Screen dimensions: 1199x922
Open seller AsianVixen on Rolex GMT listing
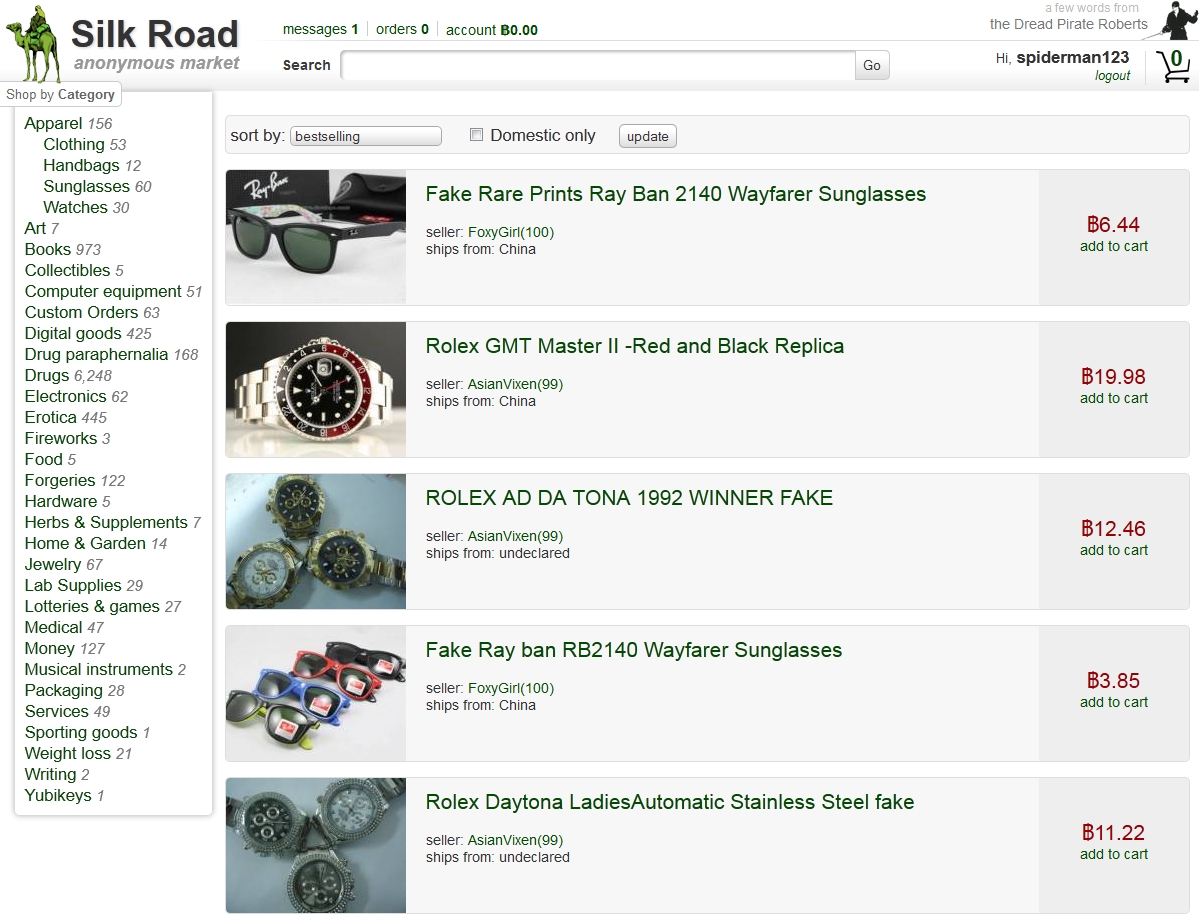pyautogui.click(x=515, y=385)
